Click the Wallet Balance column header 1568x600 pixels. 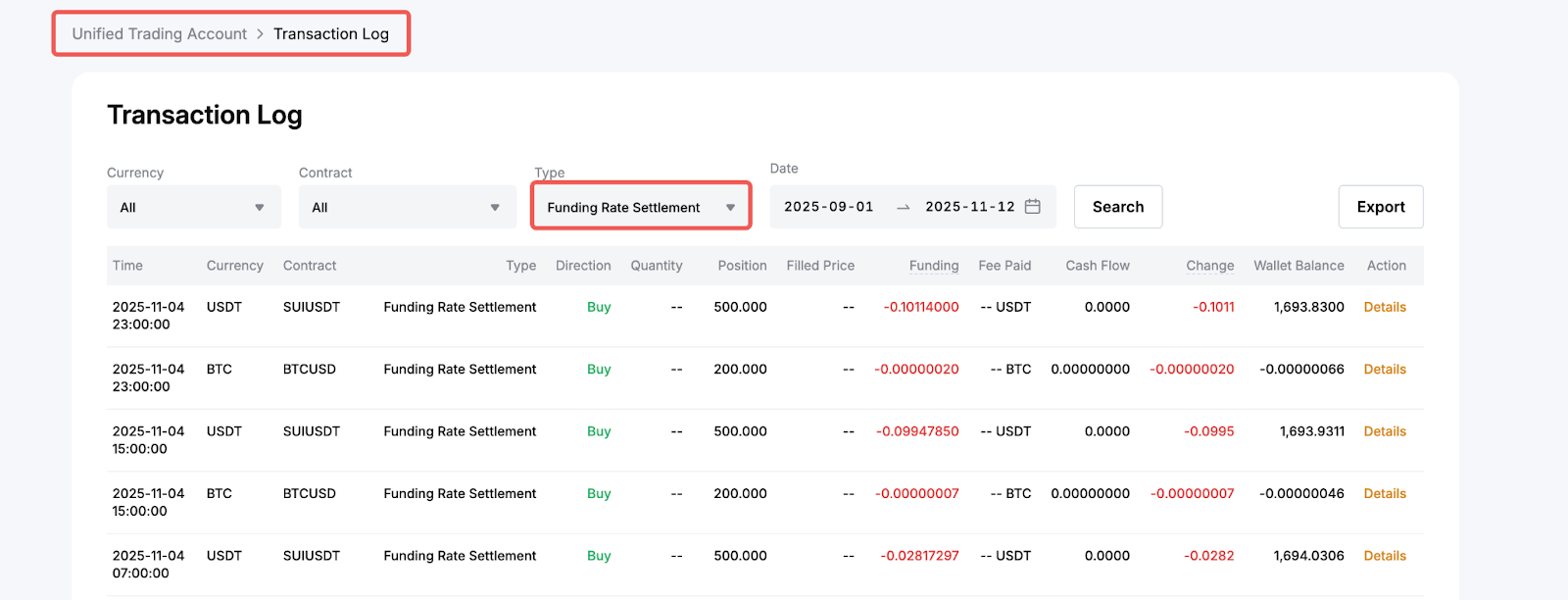[x=1298, y=266]
